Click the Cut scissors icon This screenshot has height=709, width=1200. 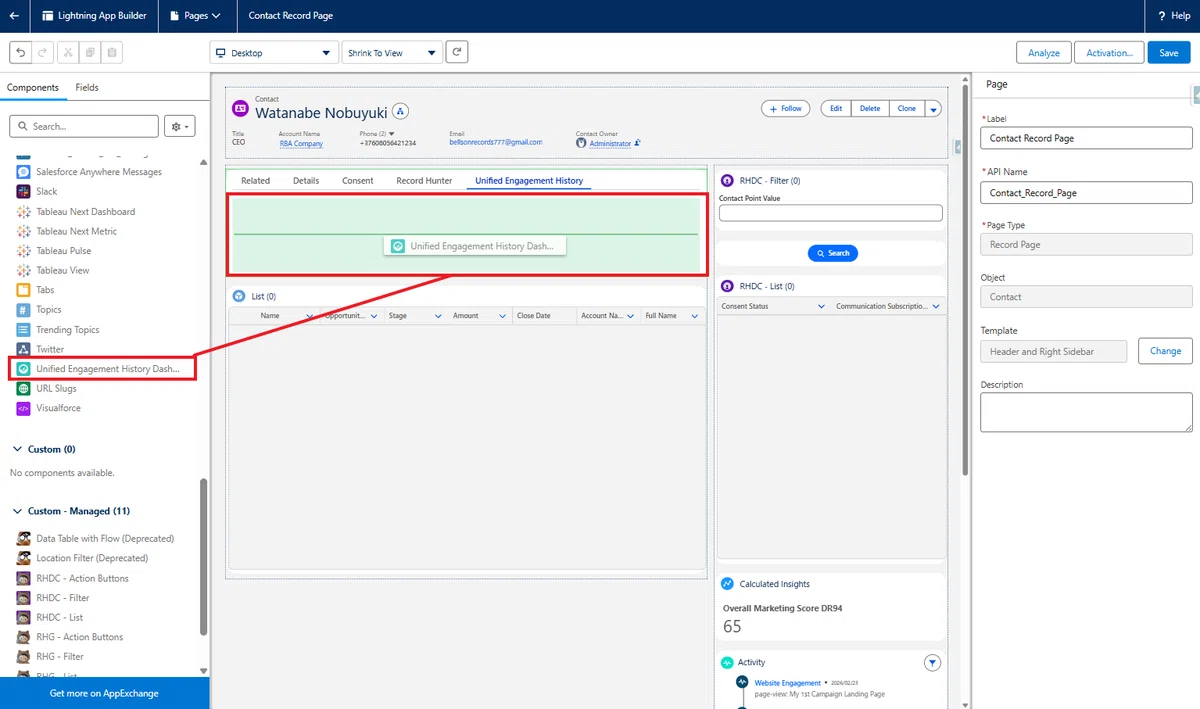tap(68, 52)
